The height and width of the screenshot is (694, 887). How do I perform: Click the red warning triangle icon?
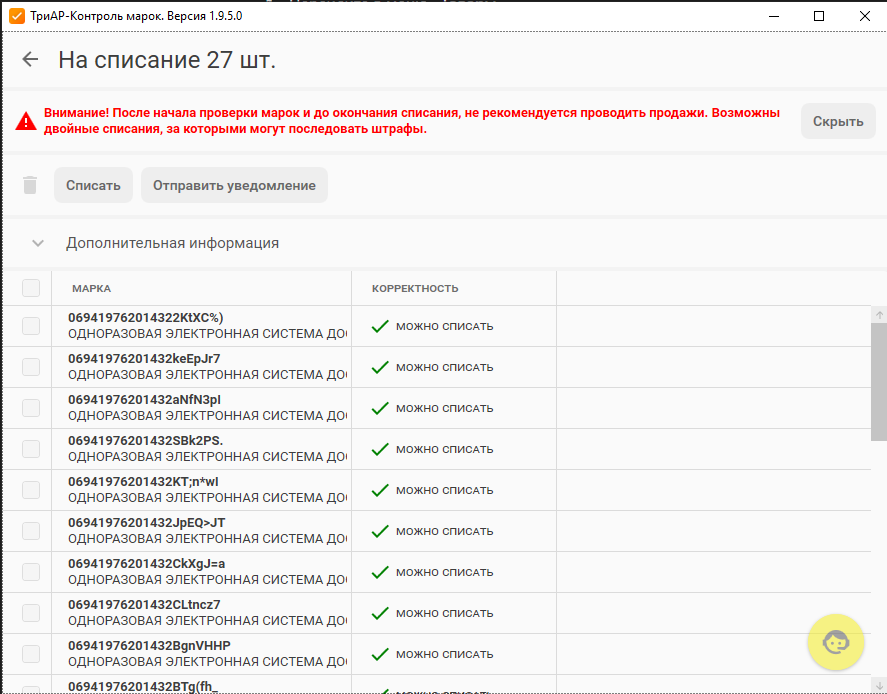pyautogui.click(x=26, y=121)
